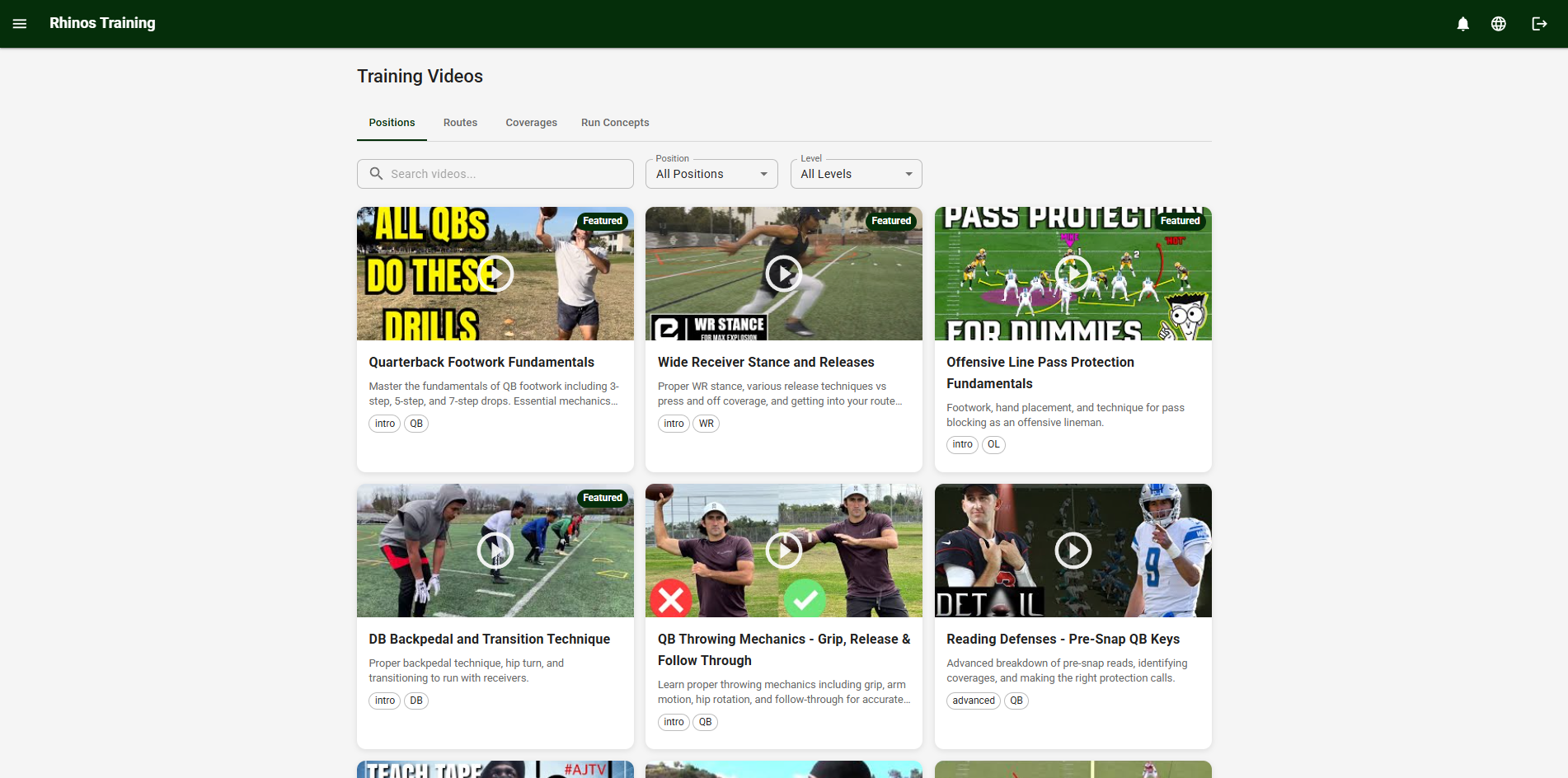Screen dimensions: 1568x778
Task: Click the advanced tag chip
Action: [974, 701]
